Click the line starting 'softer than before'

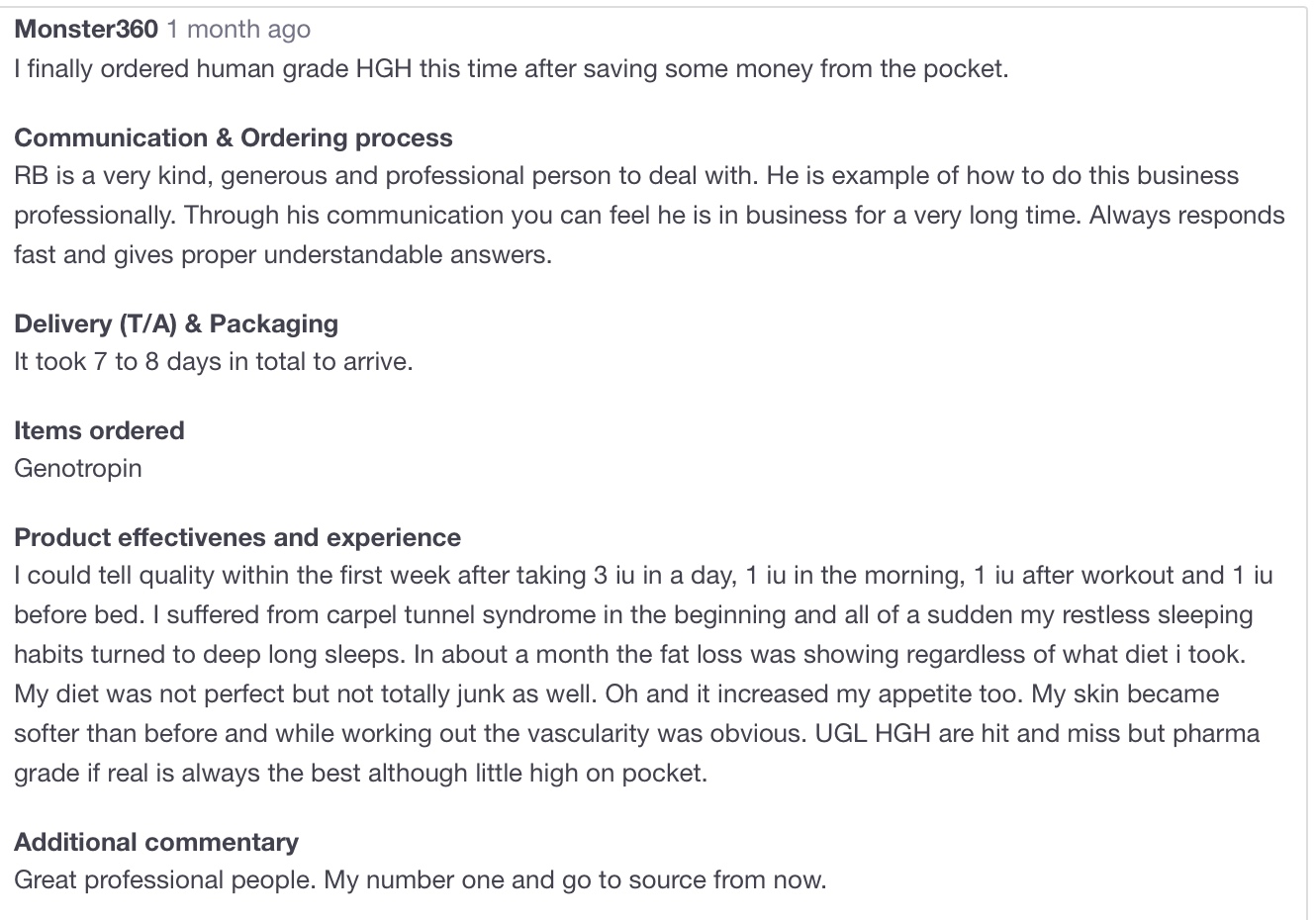637,734
